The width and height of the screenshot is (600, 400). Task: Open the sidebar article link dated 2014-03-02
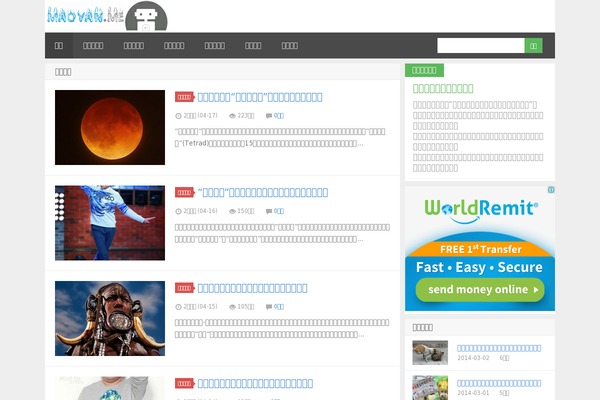[499, 348]
